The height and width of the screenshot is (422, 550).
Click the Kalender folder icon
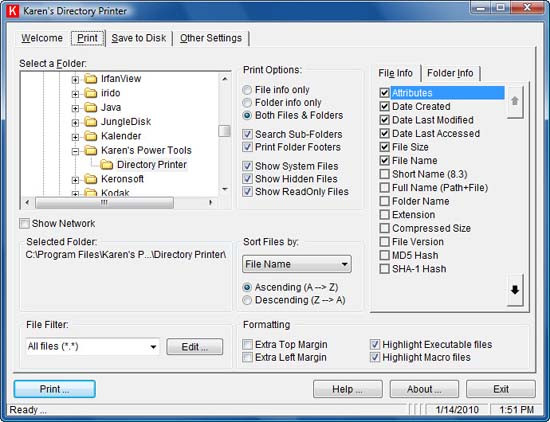91,136
